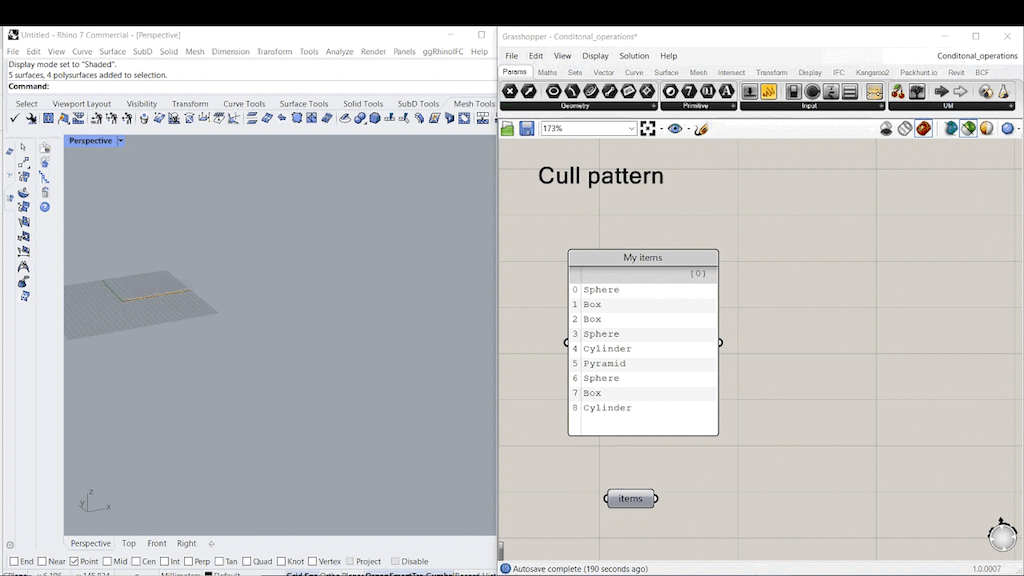Click the flask icon in Util panel
Screen dimensions: 1024x576
1003,91
